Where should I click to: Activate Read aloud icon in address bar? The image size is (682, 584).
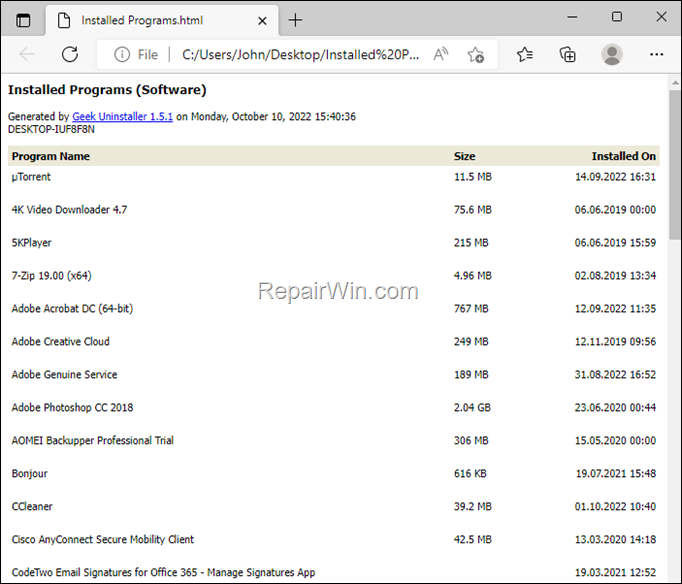(x=441, y=55)
